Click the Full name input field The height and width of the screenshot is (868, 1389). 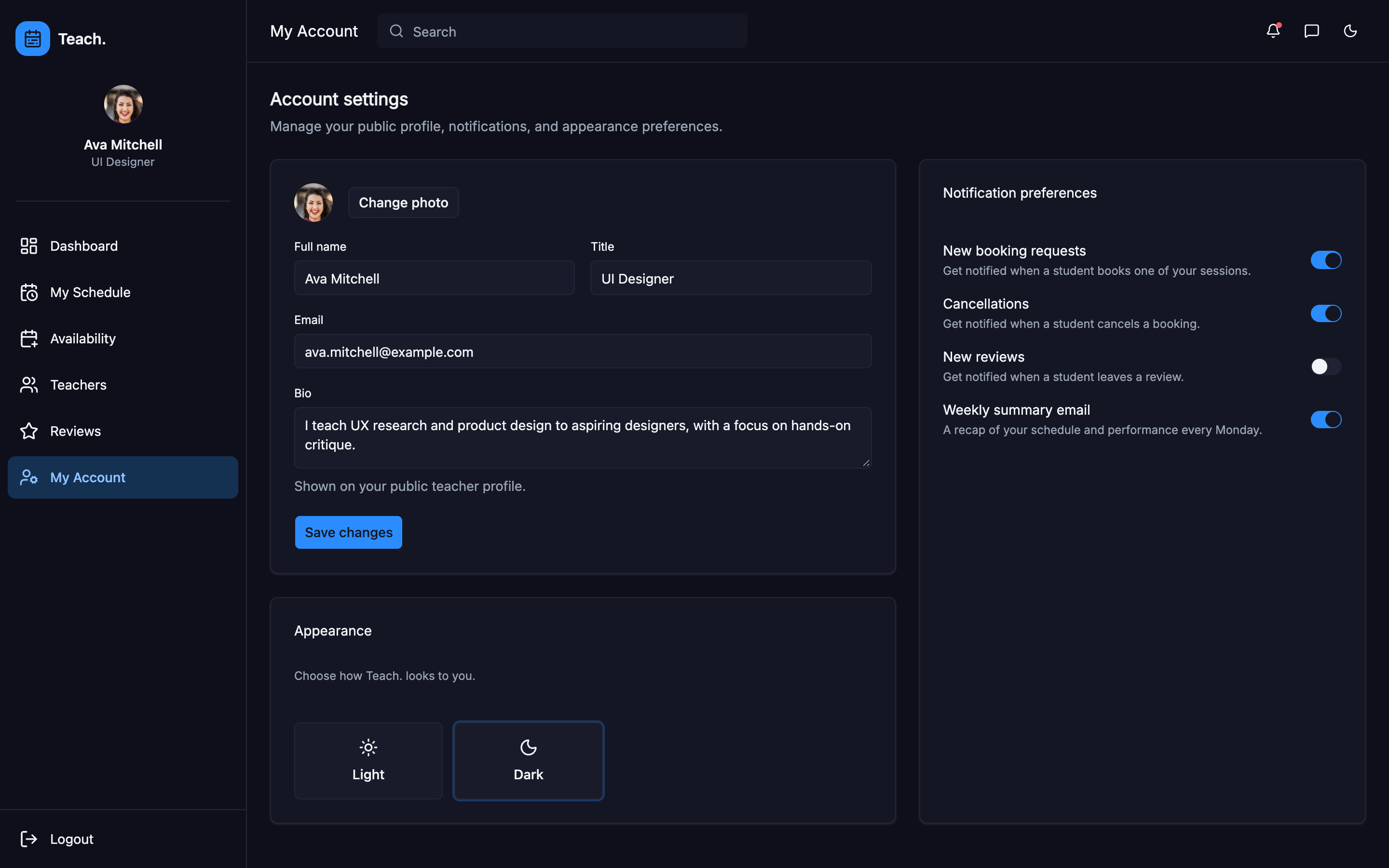pos(435,278)
